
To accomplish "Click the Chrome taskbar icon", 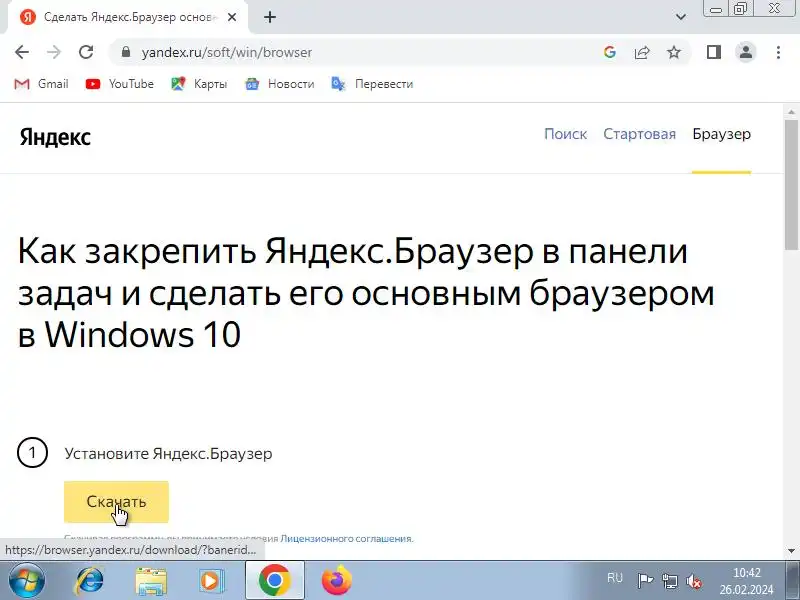I will (x=275, y=580).
